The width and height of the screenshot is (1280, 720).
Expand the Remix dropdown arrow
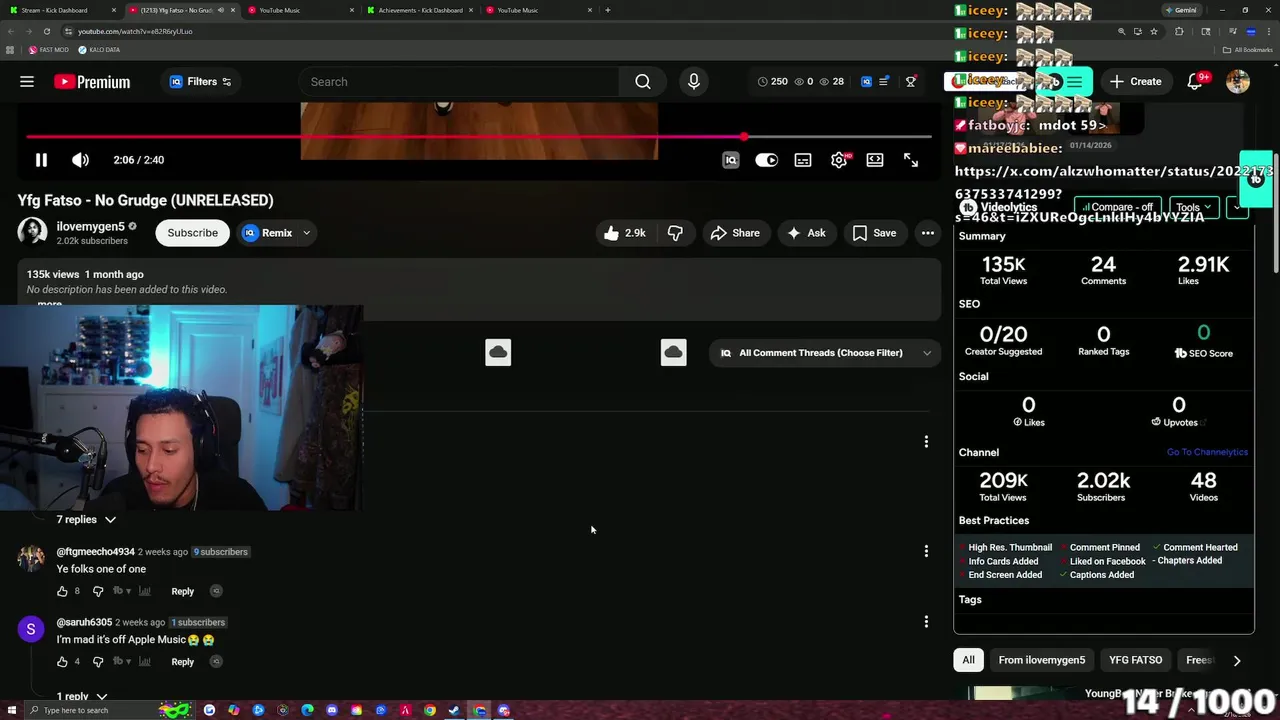307,233
